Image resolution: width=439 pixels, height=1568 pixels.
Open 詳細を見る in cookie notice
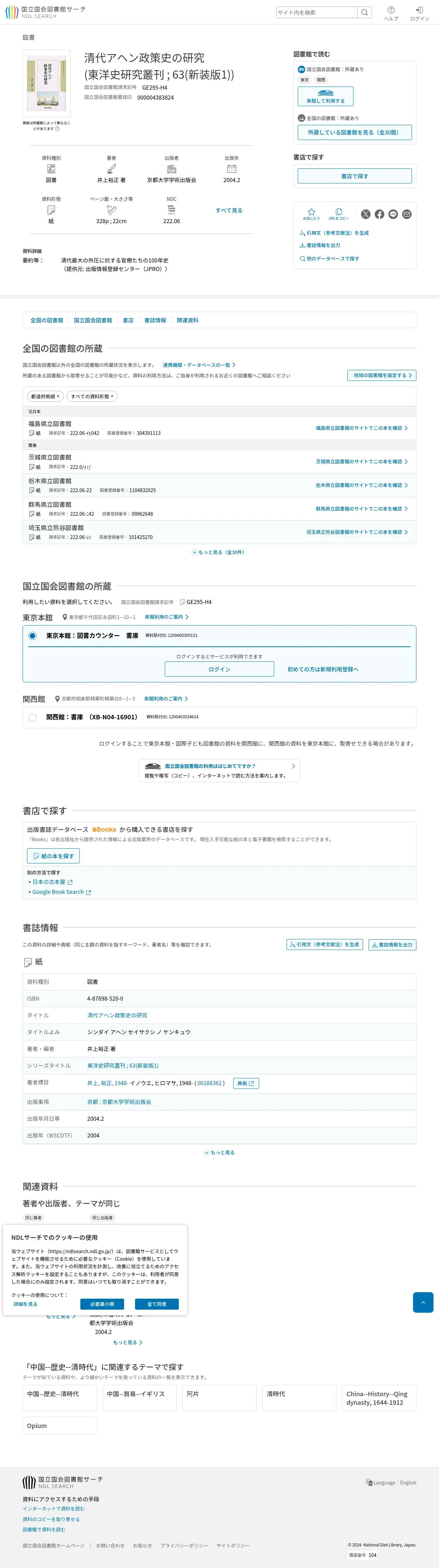(x=26, y=1304)
